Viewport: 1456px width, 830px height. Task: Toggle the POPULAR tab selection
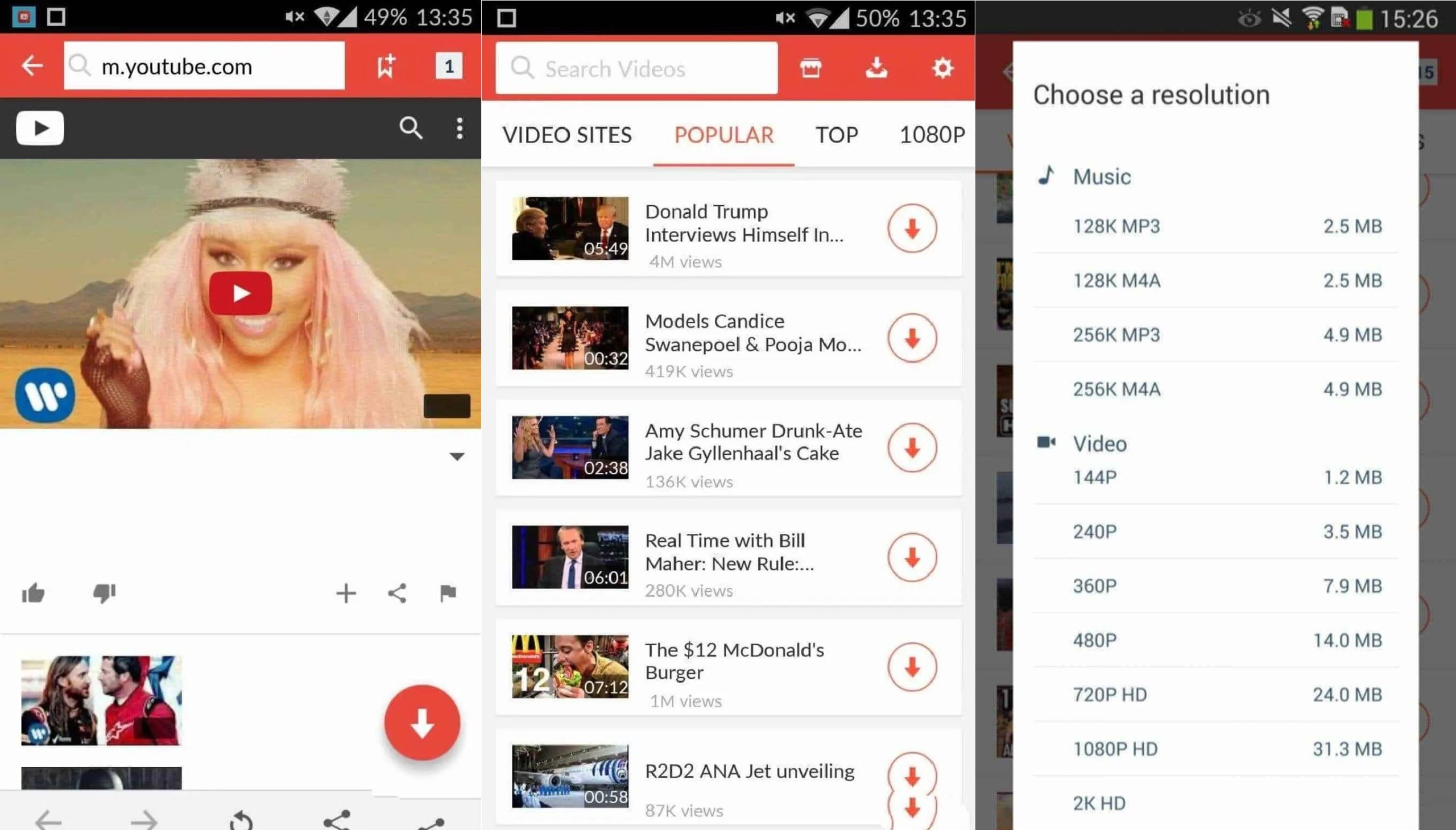tap(722, 133)
